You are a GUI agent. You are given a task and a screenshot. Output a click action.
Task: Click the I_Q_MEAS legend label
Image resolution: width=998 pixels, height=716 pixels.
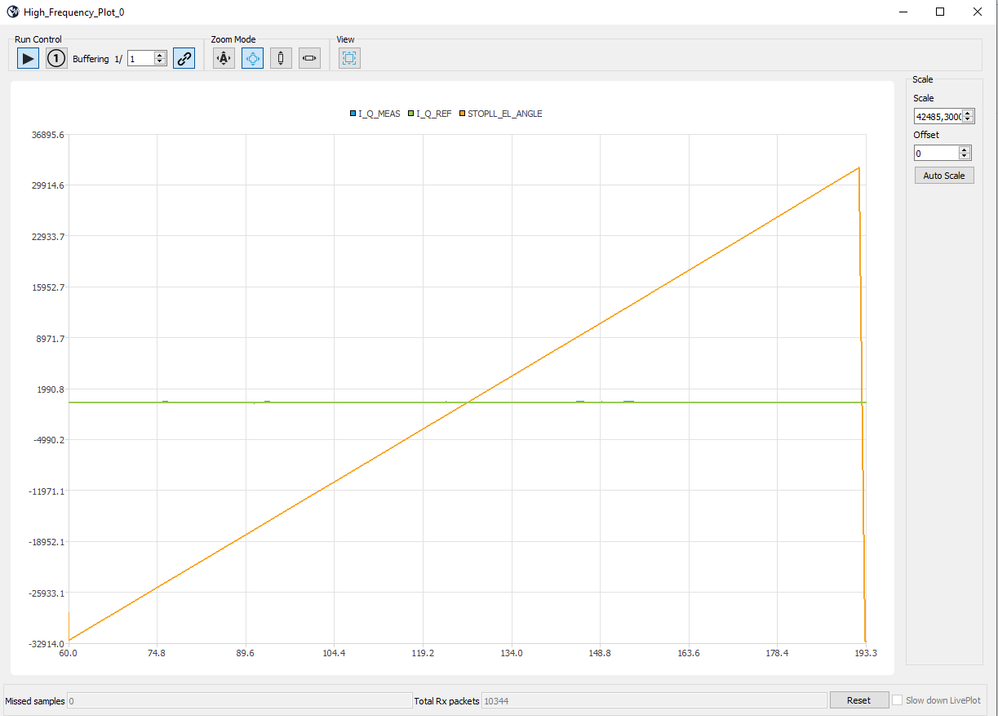379,113
